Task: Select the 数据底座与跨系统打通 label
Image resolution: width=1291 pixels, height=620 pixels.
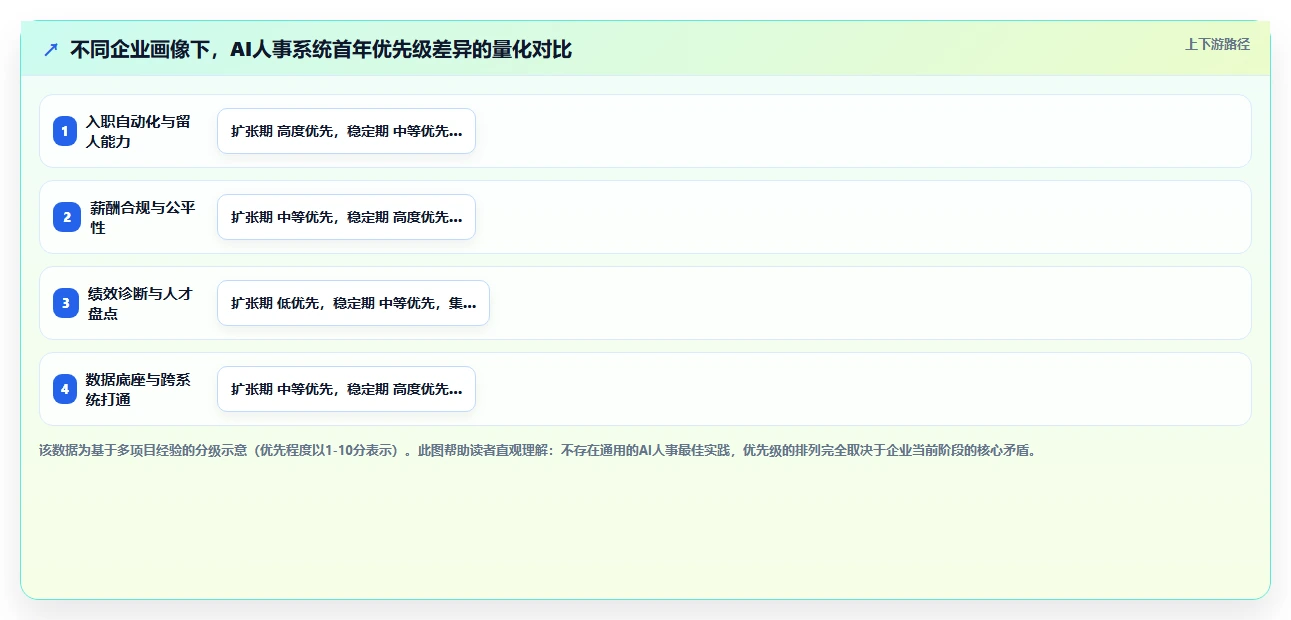Action: tap(138, 389)
